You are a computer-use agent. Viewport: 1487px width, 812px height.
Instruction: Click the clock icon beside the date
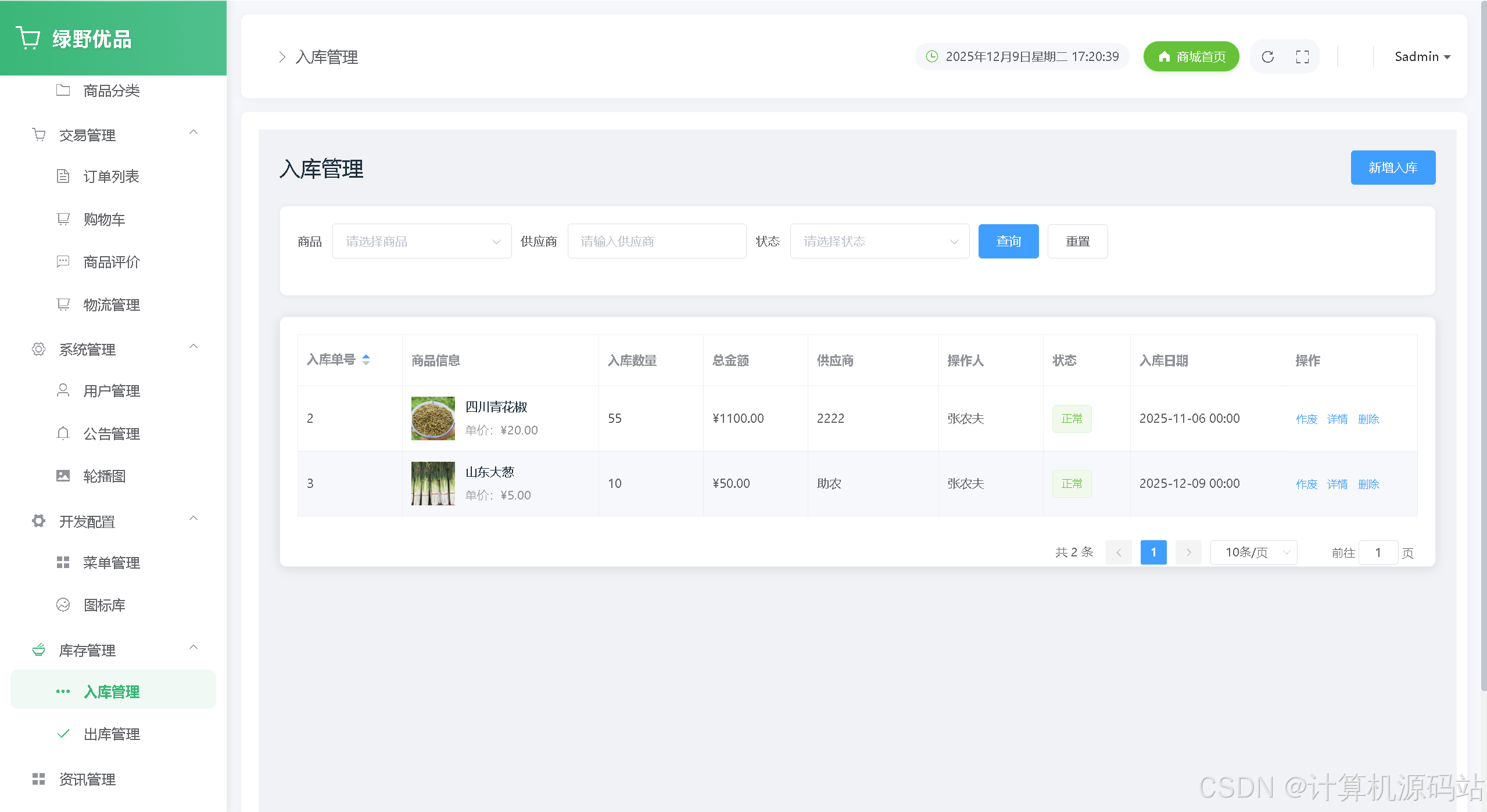[x=931, y=56]
